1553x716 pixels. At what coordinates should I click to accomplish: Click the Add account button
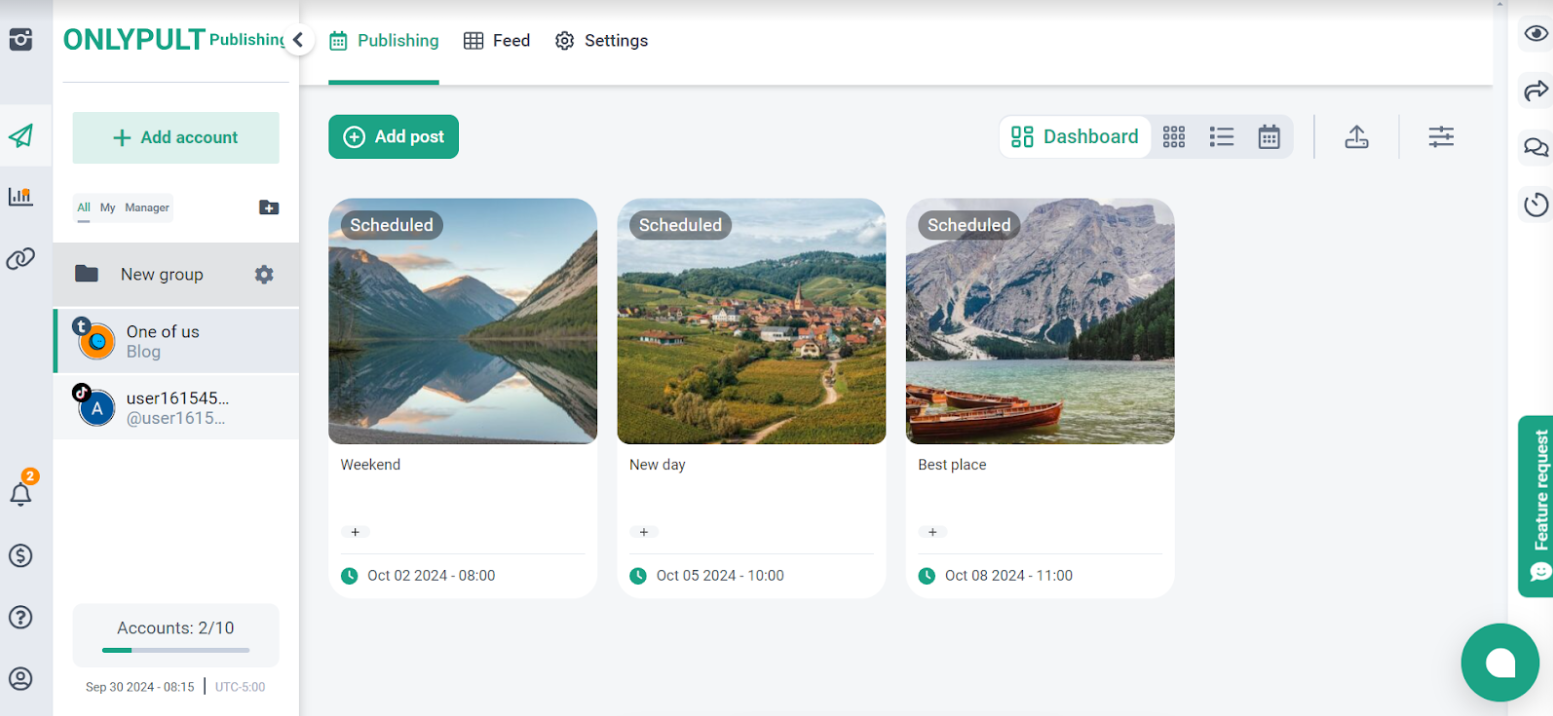point(176,138)
